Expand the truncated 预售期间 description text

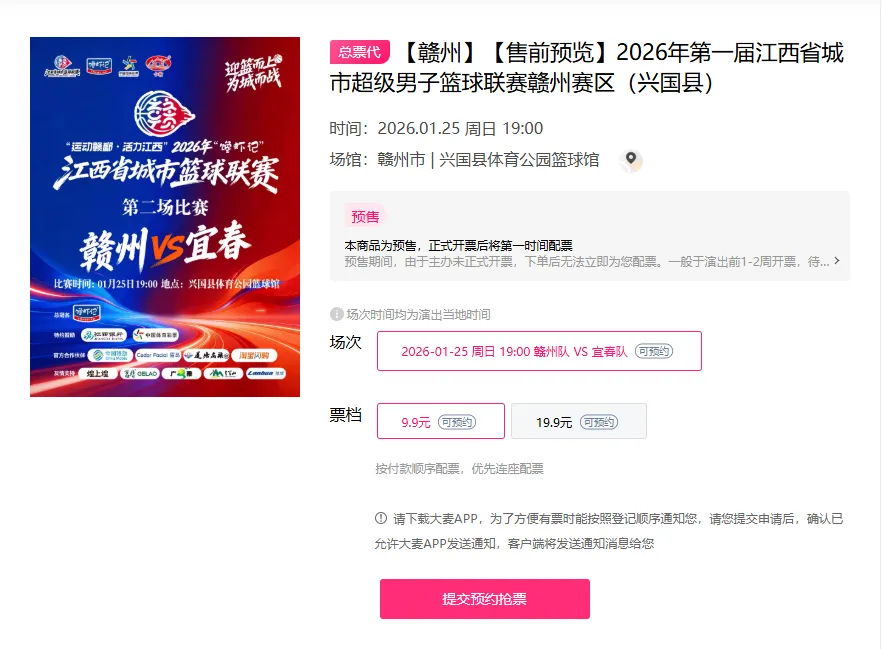click(587, 262)
